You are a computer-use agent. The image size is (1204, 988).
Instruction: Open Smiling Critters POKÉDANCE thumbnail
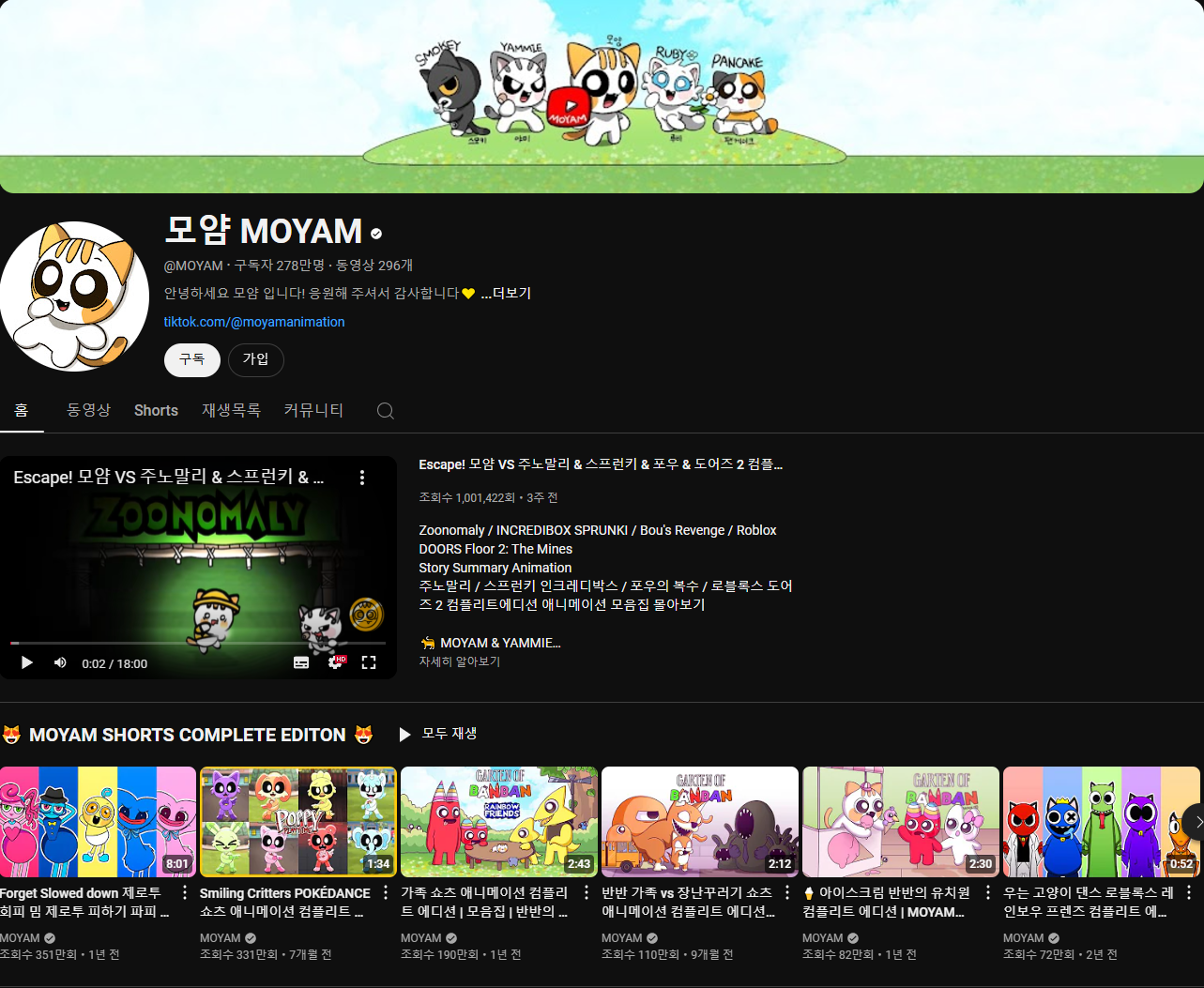[298, 822]
